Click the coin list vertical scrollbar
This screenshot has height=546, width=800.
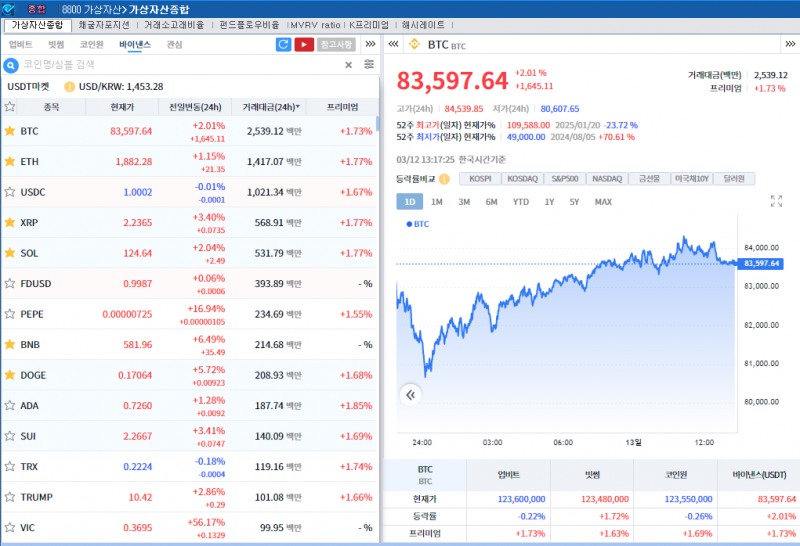click(378, 123)
